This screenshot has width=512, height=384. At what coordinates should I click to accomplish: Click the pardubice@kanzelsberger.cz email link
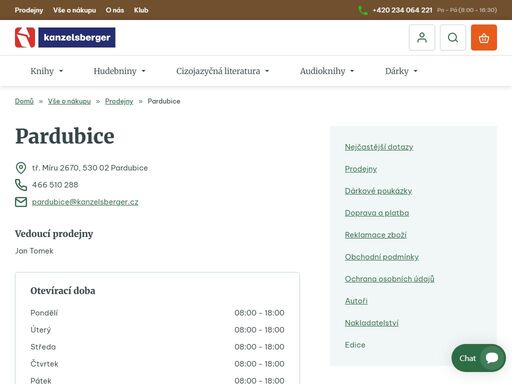(85, 202)
